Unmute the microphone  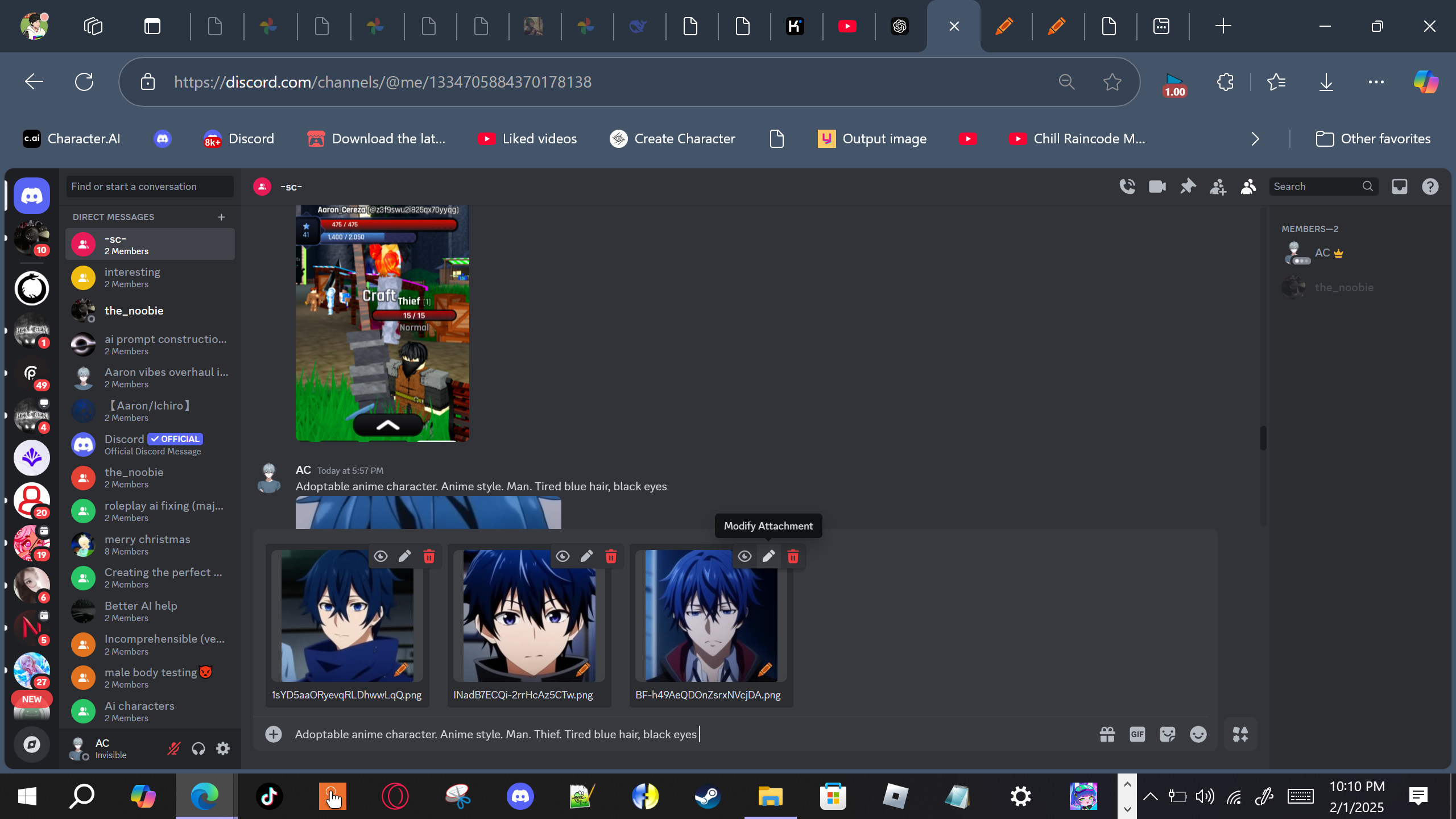coord(173,748)
